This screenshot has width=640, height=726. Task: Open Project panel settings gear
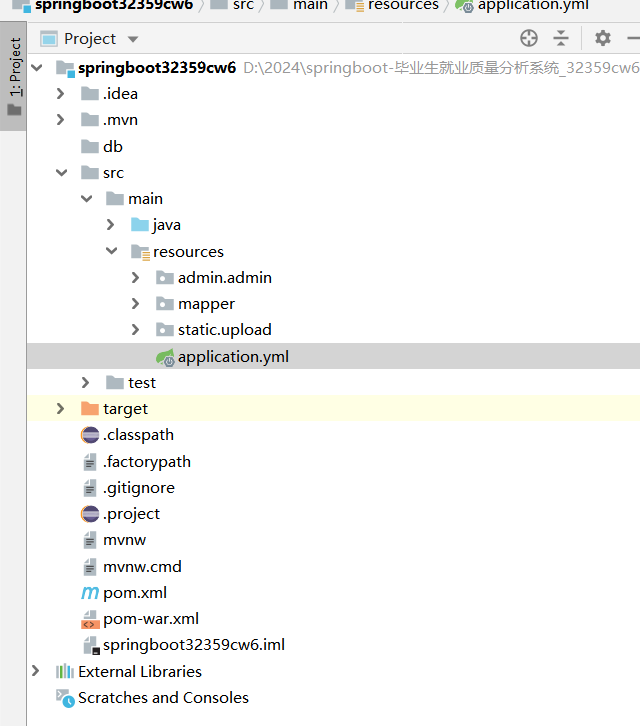tap(602, 38)
